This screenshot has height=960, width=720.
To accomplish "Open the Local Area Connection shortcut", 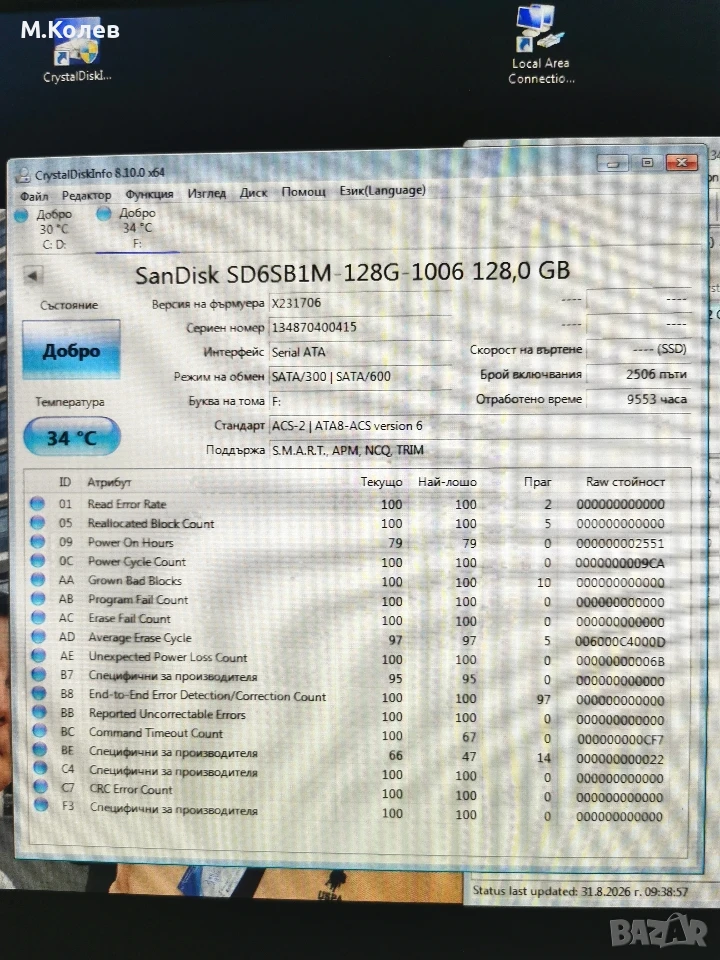I will [x=541, y=46].
